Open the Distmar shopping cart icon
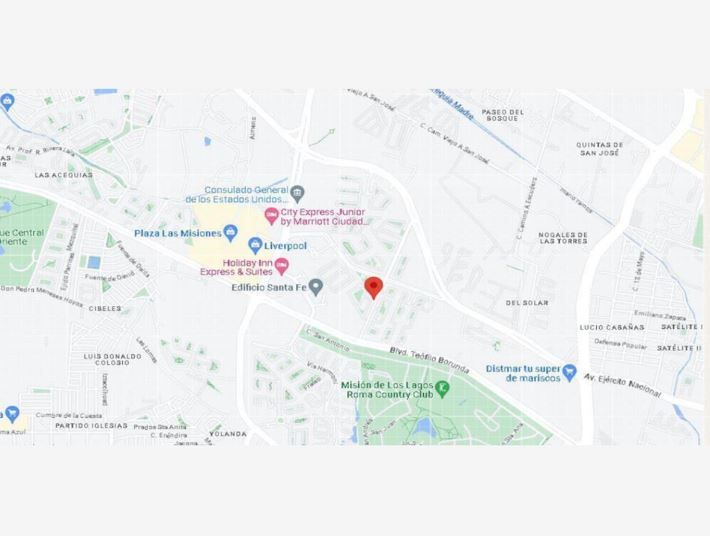 click(x=570, y=373)
